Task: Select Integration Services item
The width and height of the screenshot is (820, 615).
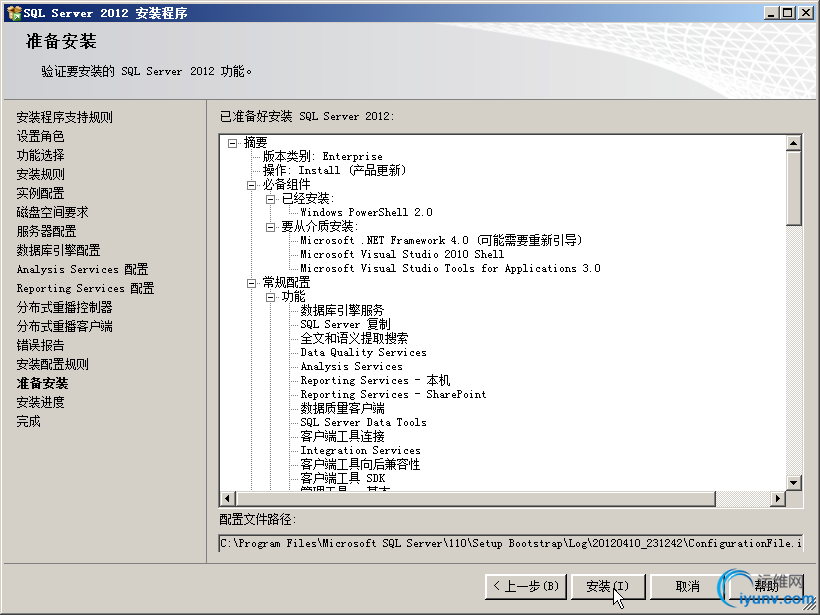Action: pos(360,451)
